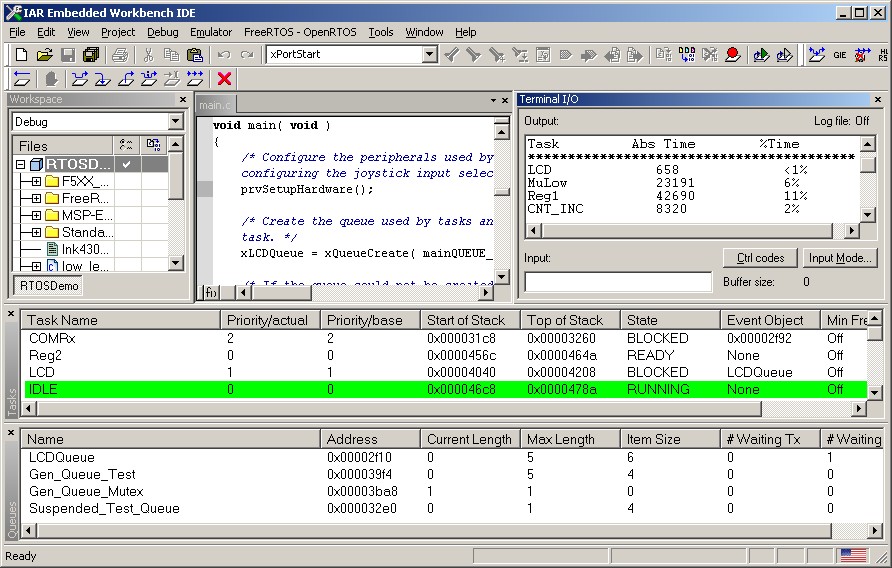Viewport: 892px width, 568px height.
Task: Expand the FreeR... folder node
Action: click(36, 199)
